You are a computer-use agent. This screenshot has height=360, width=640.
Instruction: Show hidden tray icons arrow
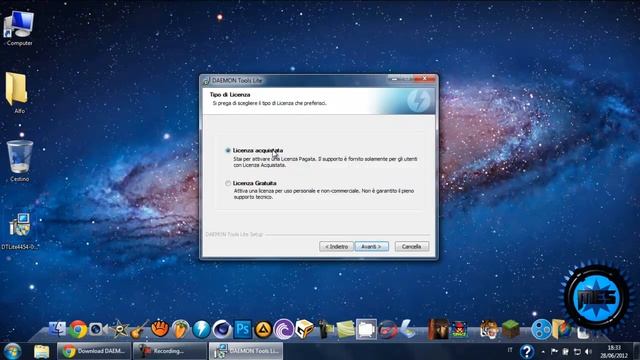pos(543,351)
